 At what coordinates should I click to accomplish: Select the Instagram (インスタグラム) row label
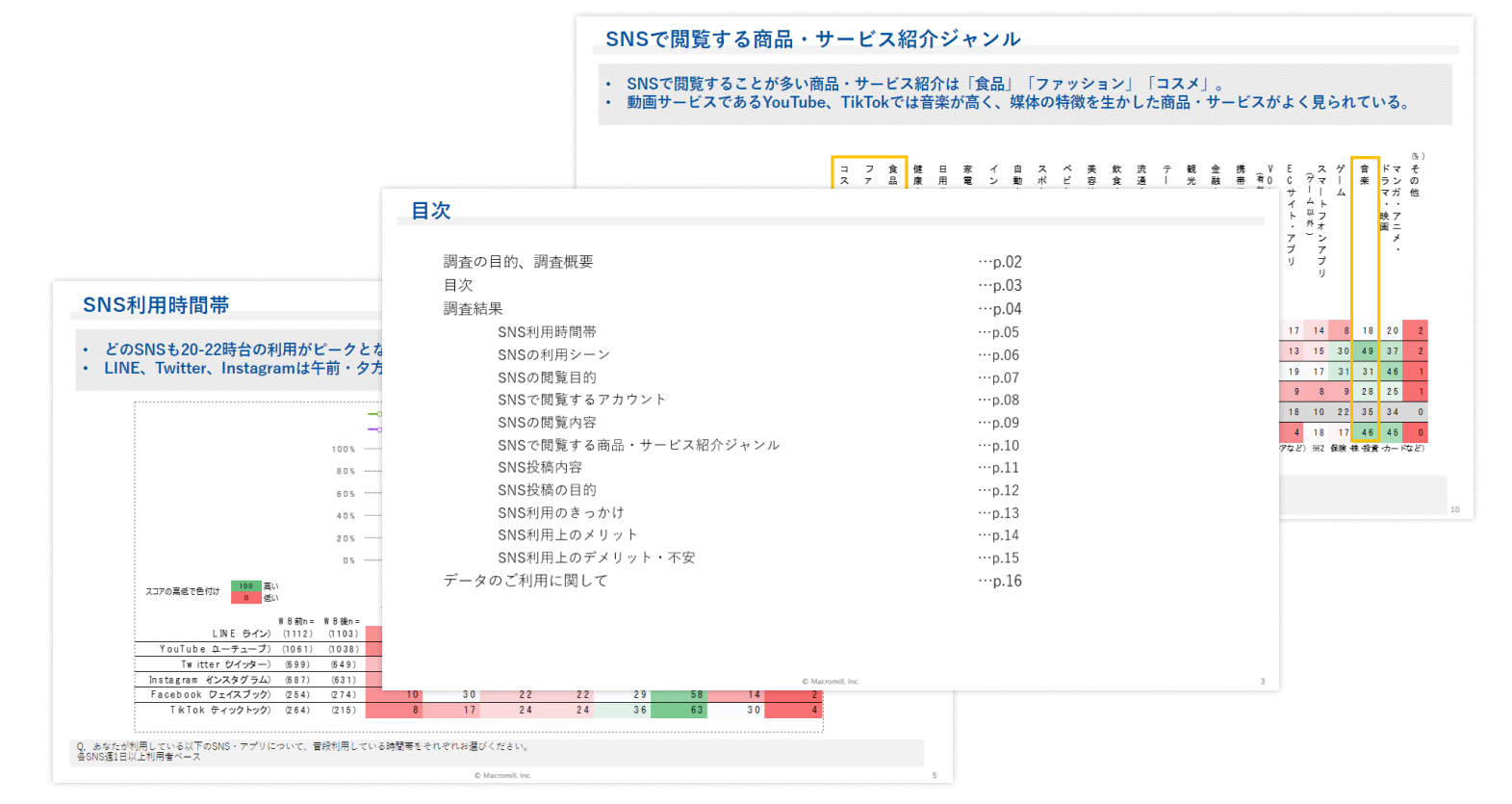tap(210, 680)
